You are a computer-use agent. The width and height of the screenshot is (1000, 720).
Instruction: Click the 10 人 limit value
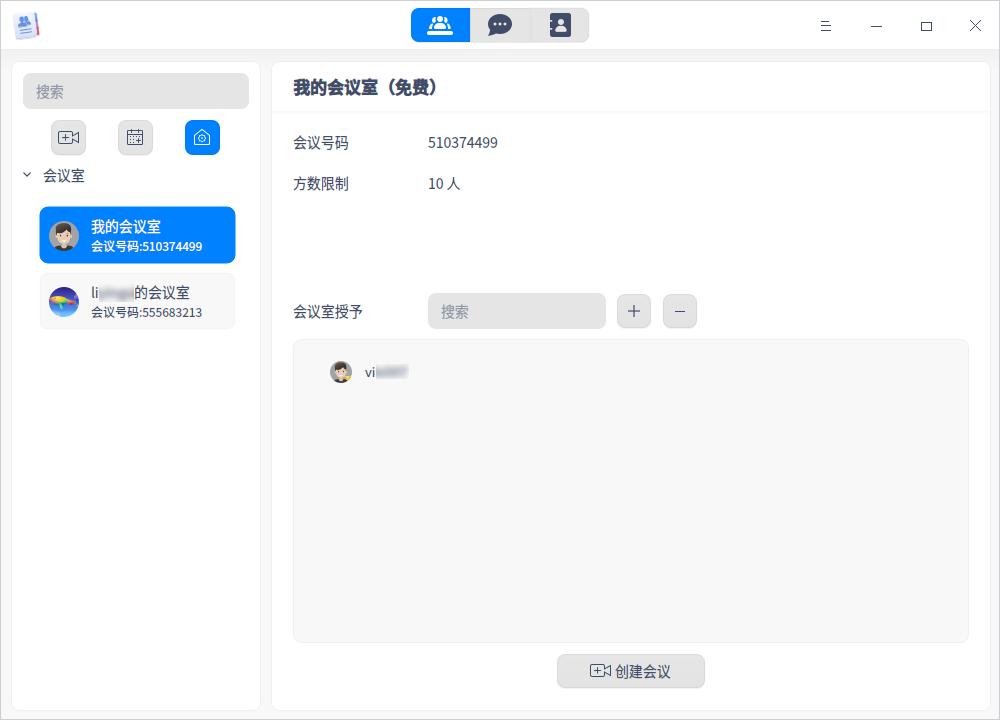click(444, 184)
